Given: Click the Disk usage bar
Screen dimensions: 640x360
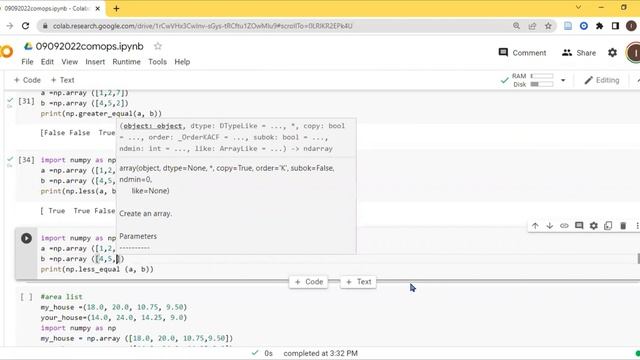Looking at the screenshot, I should 542,84.
